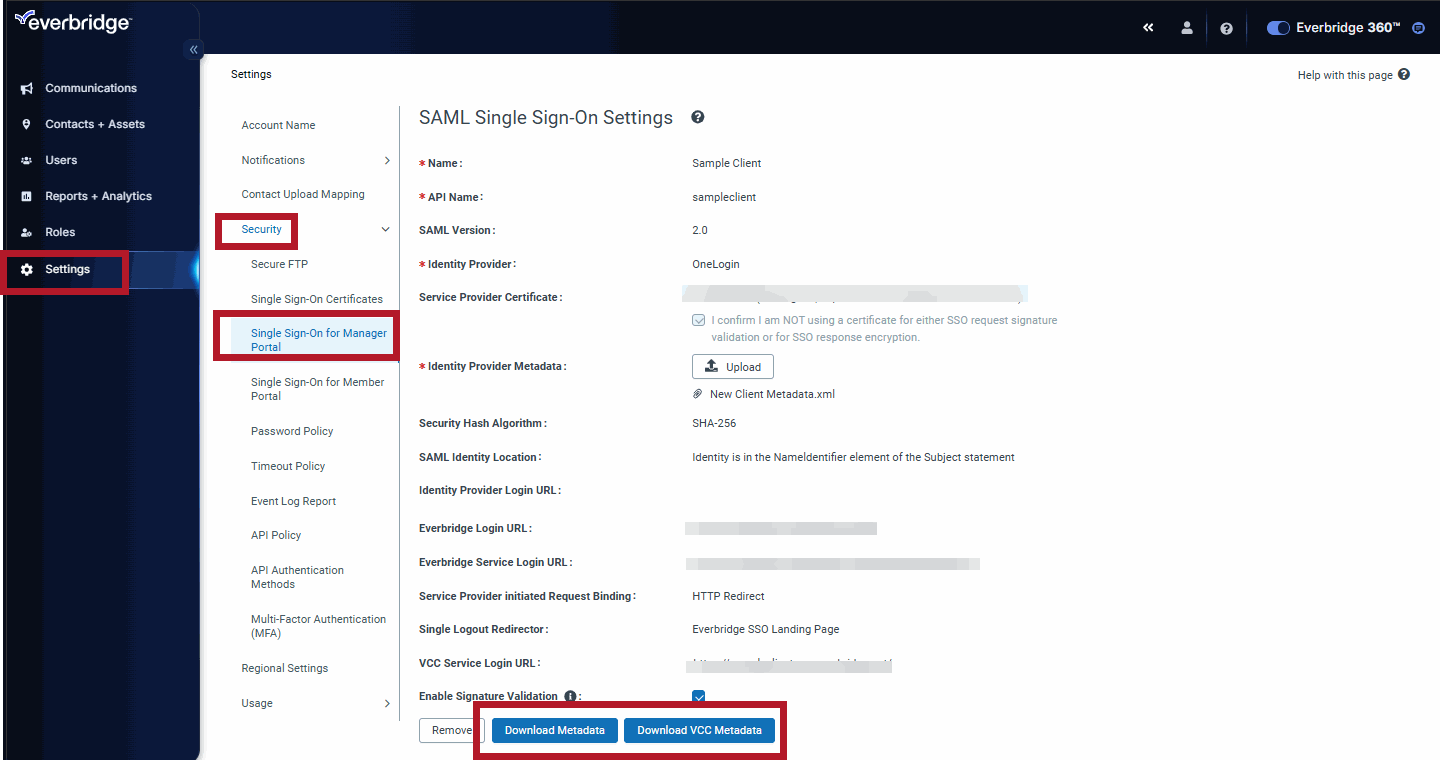The image size is (1440, 760).
Task: Click the Sample Client name value
Action: point(727,163)
